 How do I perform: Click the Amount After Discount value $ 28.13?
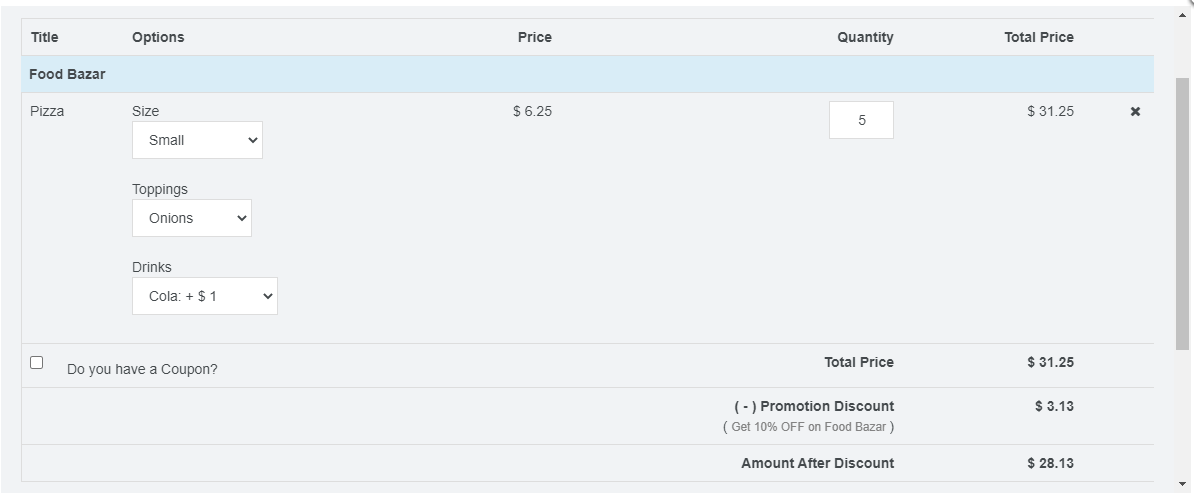pyautogui.click(x=1050, y=463)
